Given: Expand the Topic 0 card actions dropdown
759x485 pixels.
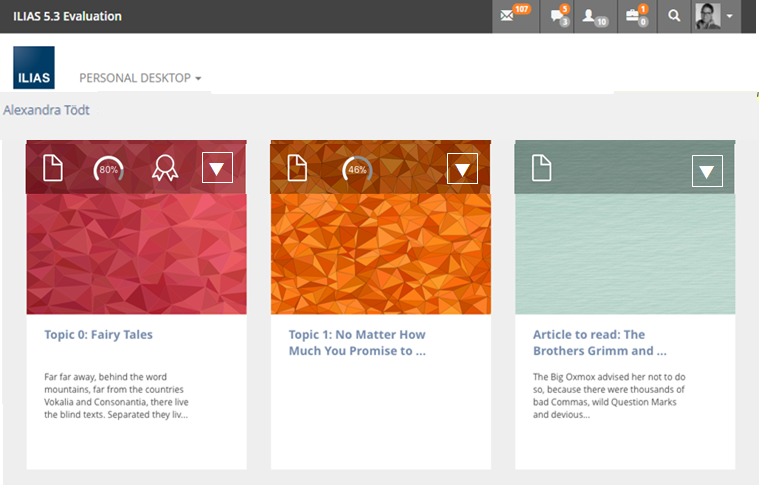Looking at the screenshot, I should [217, 169].
